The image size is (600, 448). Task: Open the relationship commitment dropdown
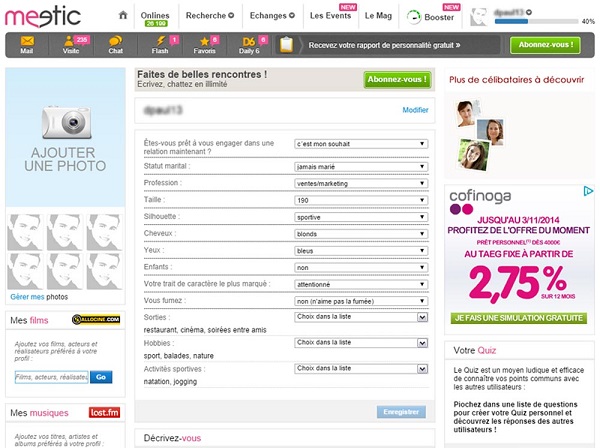pyautogui.click(x=361, y=144)
